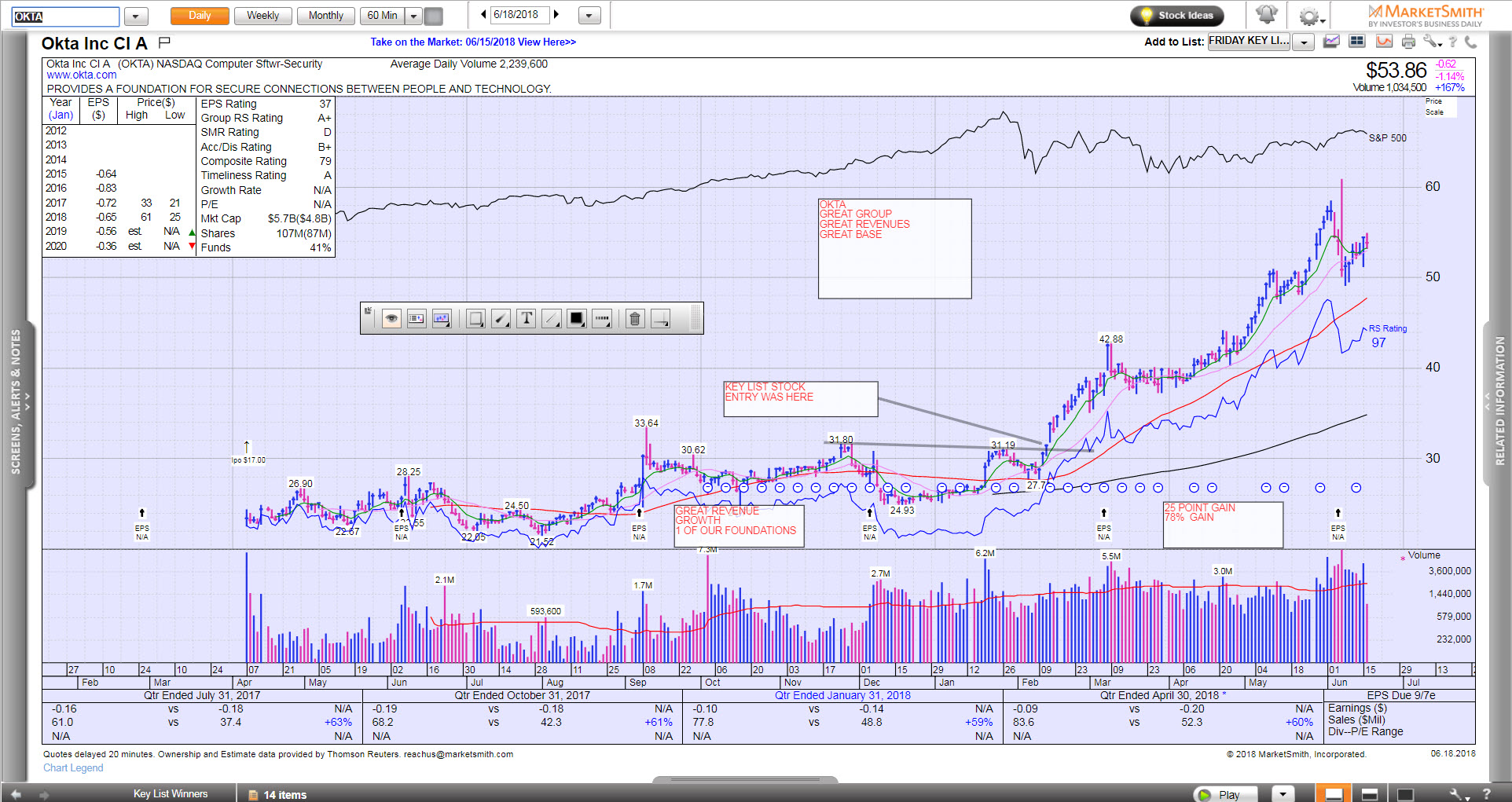Start the Play slideshow button

(1225, 794)
